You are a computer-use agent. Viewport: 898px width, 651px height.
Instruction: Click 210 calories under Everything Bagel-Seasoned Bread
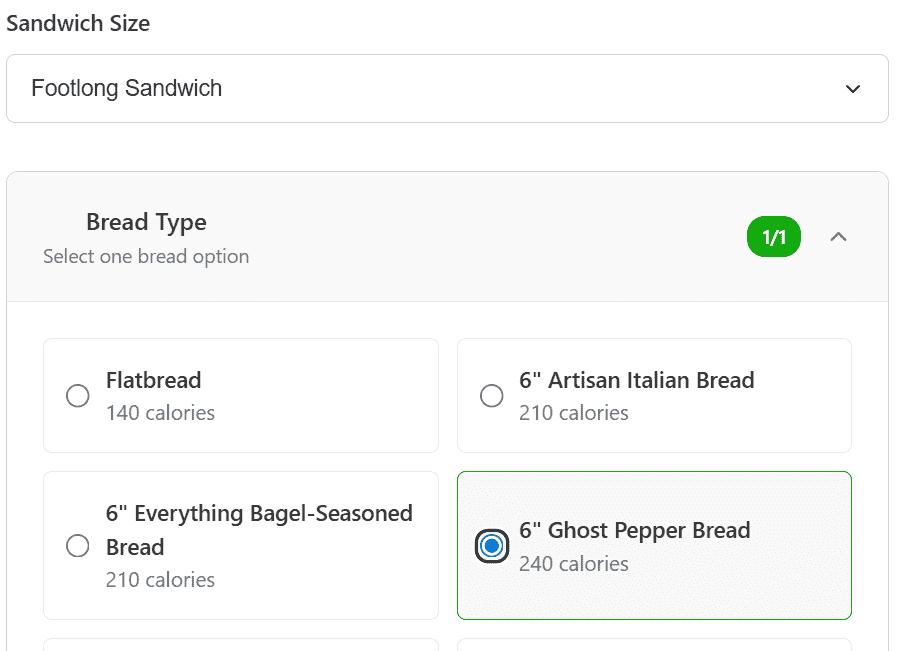coord(160,580)
